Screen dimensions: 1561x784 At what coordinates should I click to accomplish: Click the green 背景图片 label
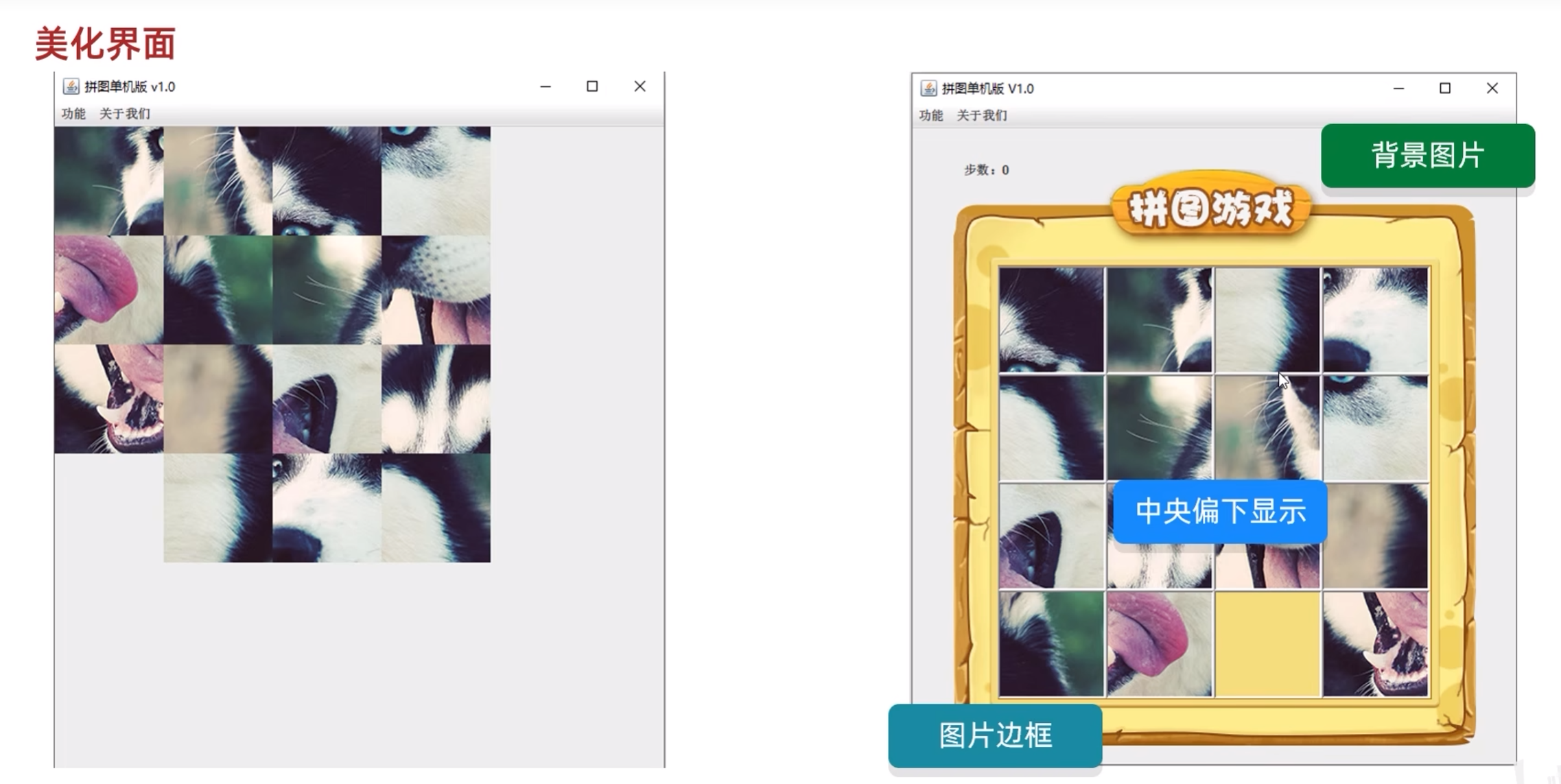[1427, 156]
